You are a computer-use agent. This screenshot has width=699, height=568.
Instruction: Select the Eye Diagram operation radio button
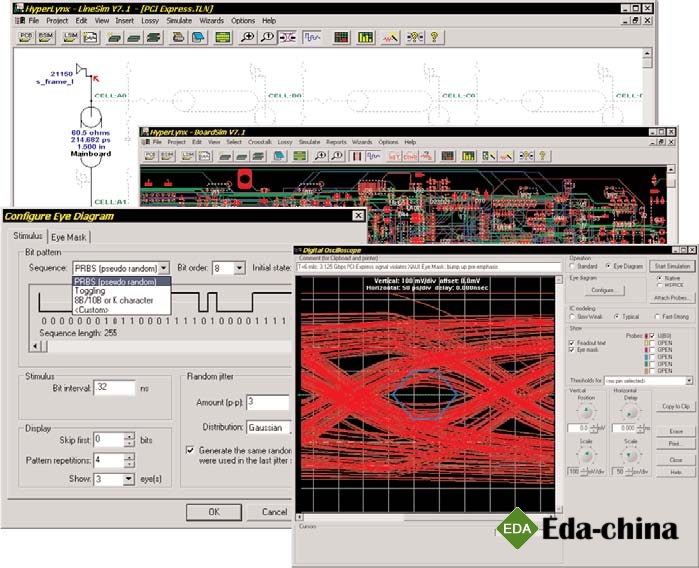[x=608, y=266]
